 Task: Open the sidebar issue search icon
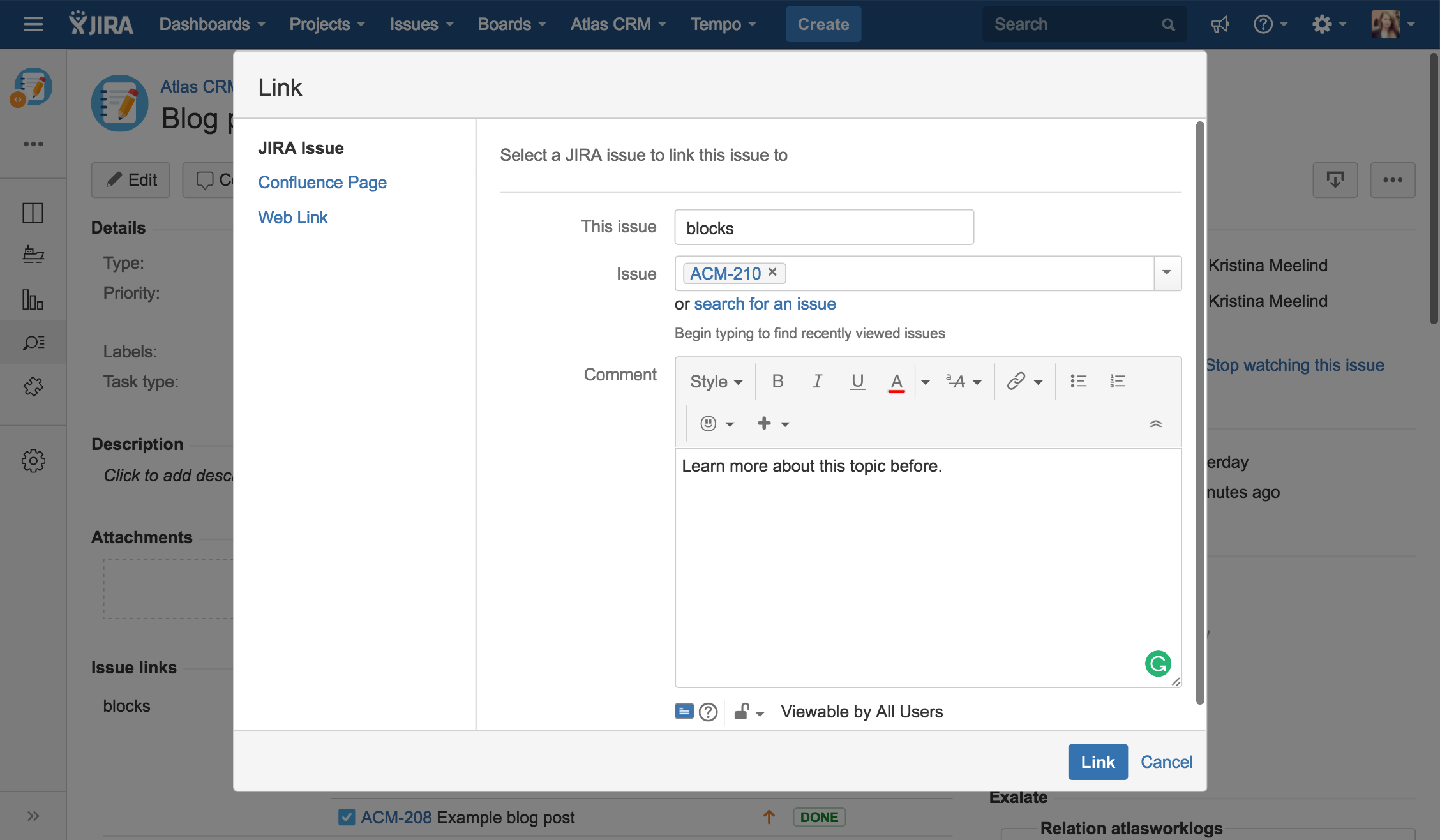(33, 343)
